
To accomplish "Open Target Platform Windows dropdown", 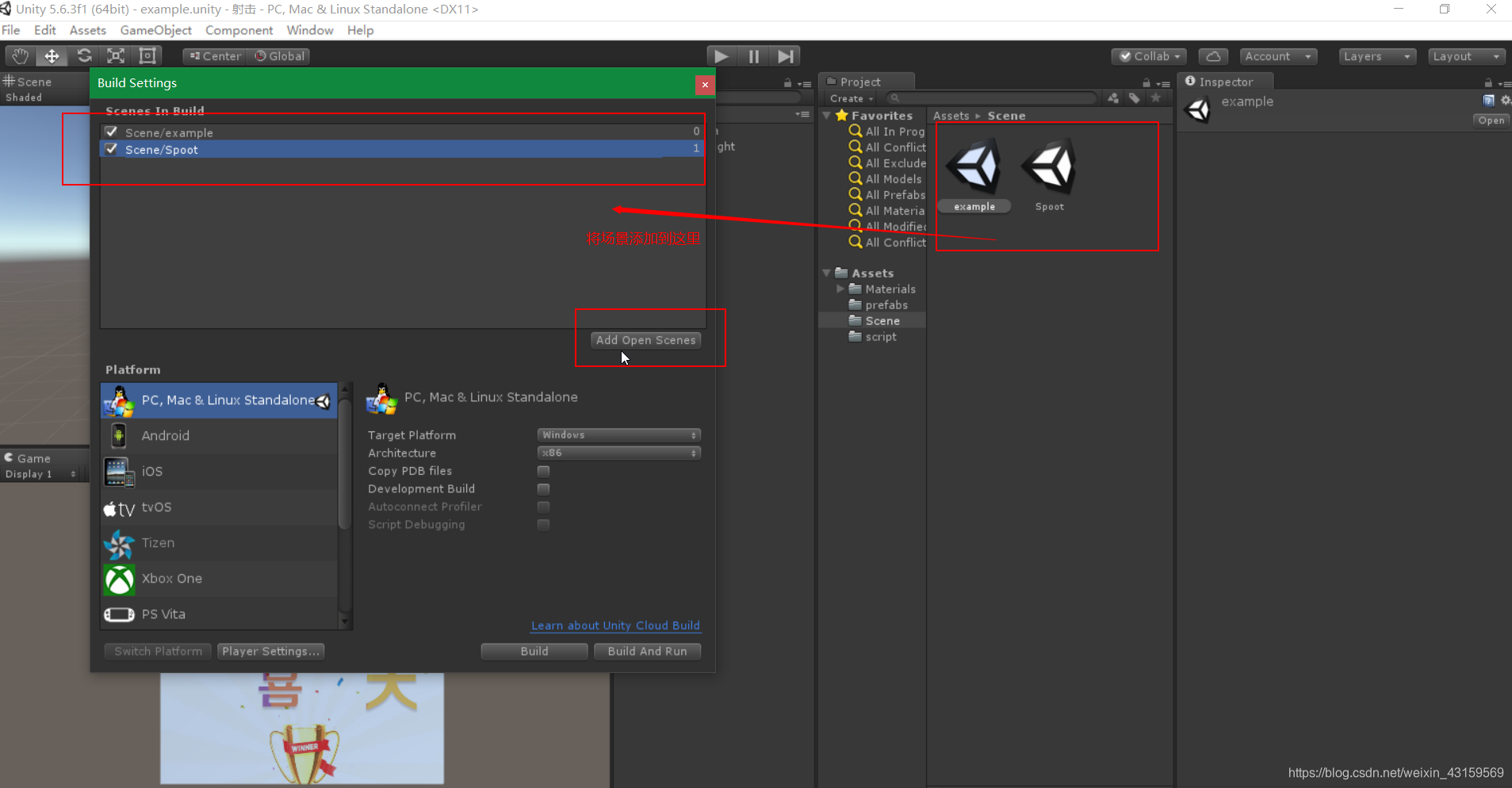I will 619,435.
